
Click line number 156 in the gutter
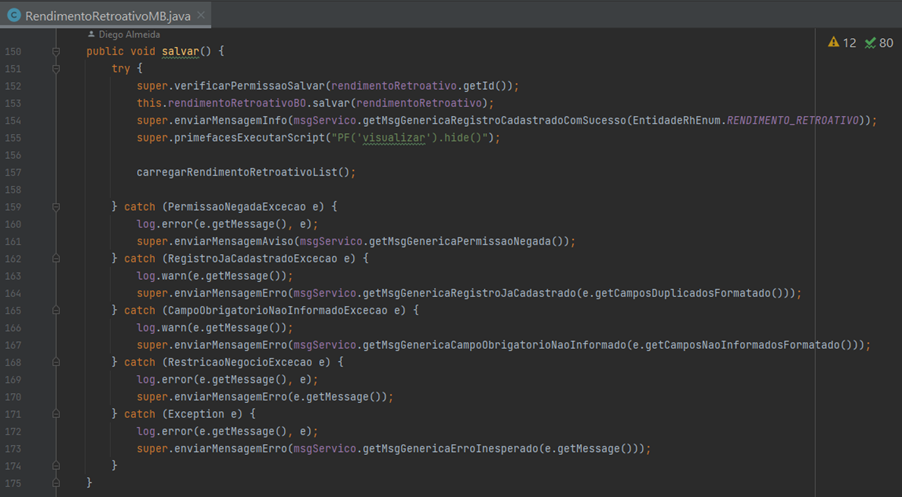point(13,155)
